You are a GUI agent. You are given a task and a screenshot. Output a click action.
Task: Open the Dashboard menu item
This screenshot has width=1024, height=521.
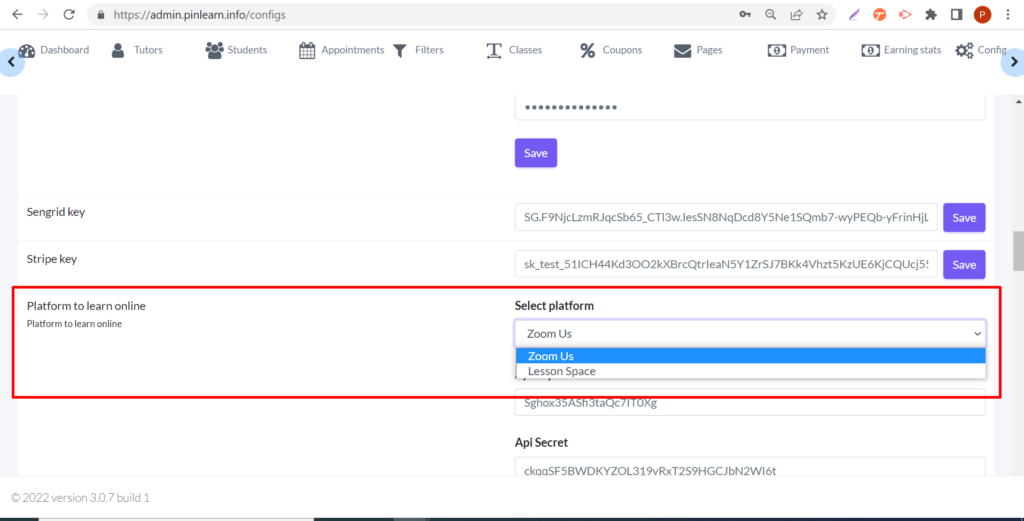click(54, 50)
